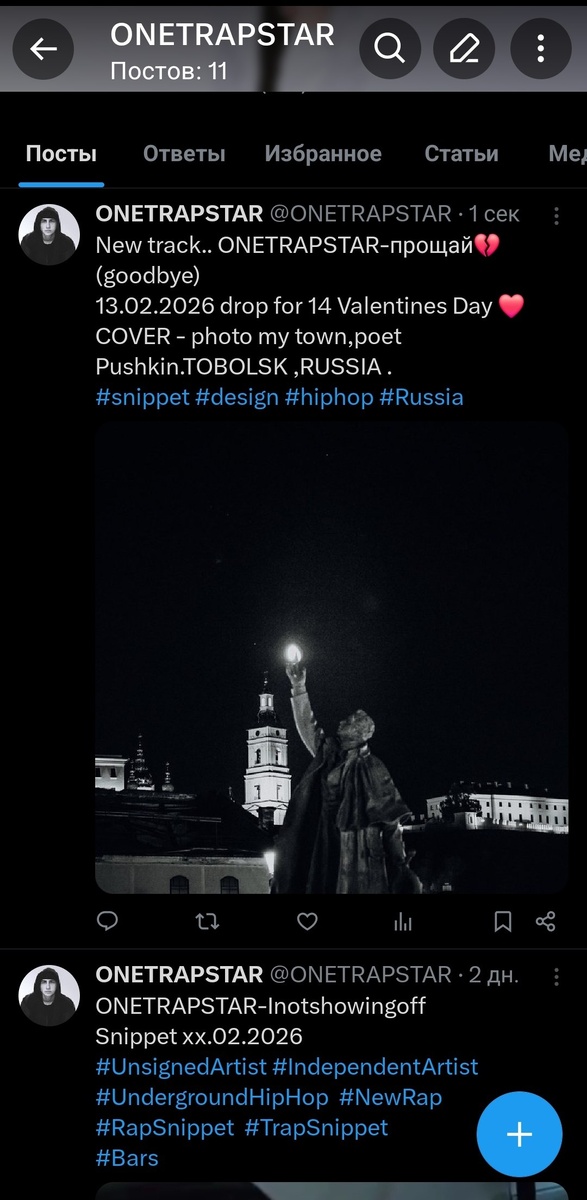This screenshot has width=587, height=1200.
Task: Bookmark the прощай track post
Action: tap(504, 921)
